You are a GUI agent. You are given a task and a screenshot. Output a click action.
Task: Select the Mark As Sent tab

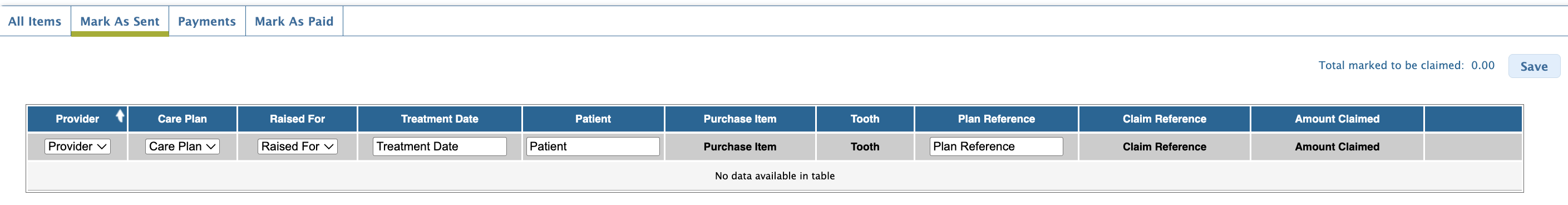120,21
